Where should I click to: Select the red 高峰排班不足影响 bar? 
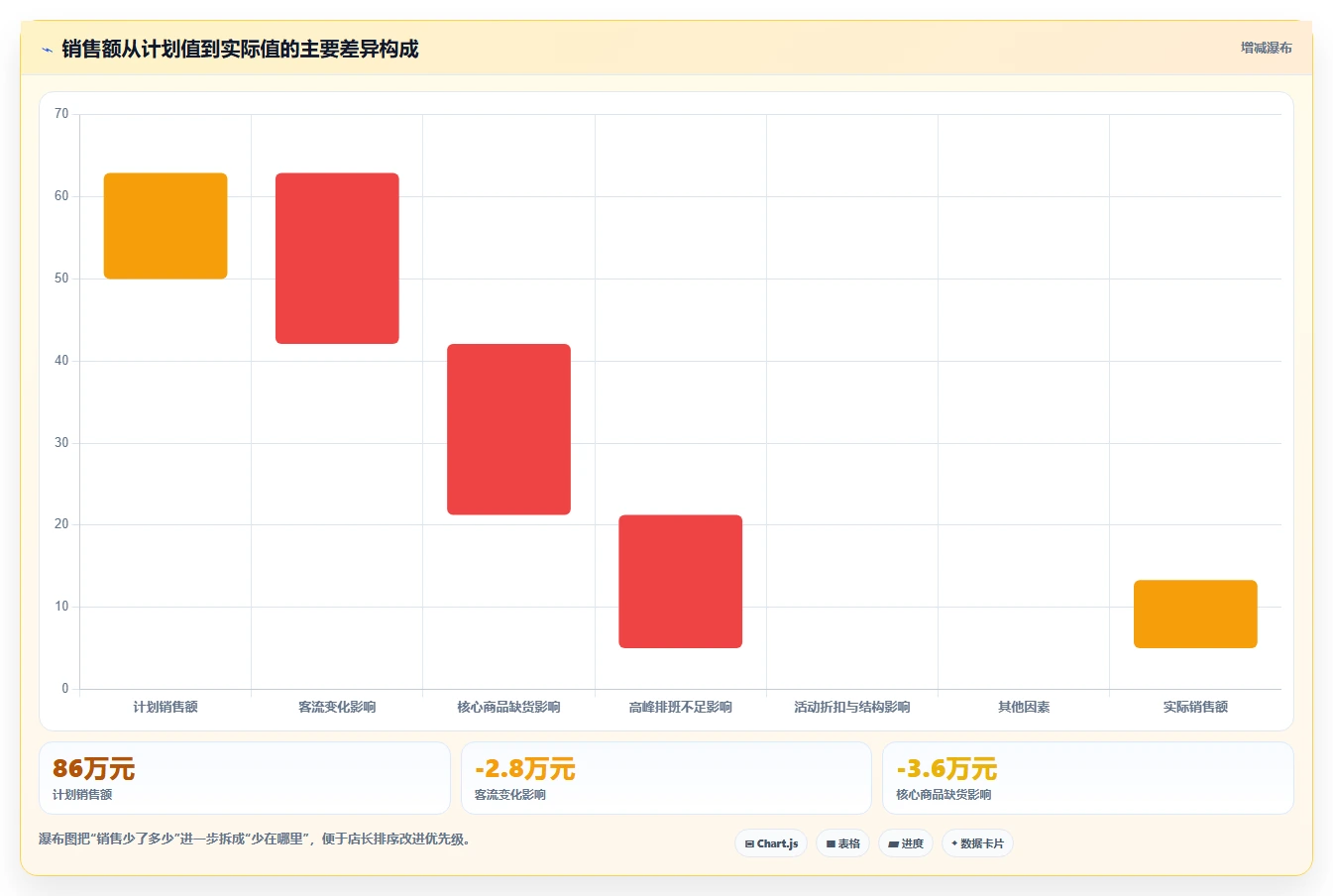pos(680,582)
